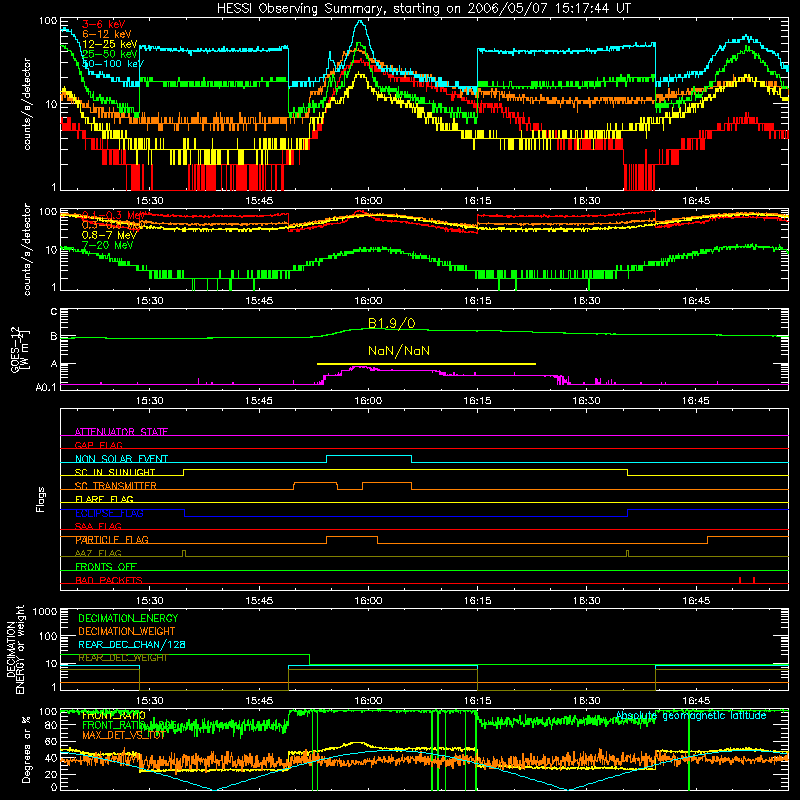Click the DECIMATION ENERGY or weight axis label
The image size is (800, 800).
[x=15, y=649]
